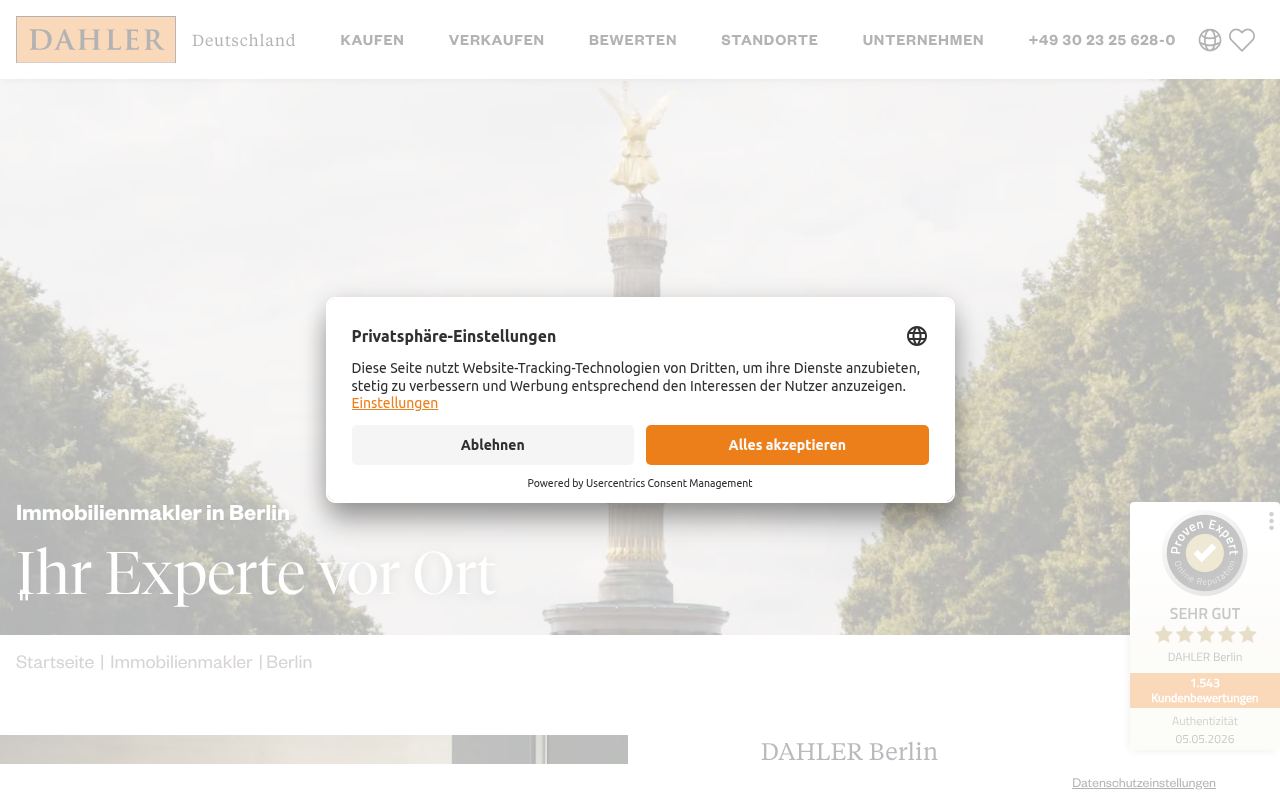Click the DAHLER logo
Image resolution: width=1280 pixels, height=800 pixels.
pyautogui.click(x=96, y=40)
